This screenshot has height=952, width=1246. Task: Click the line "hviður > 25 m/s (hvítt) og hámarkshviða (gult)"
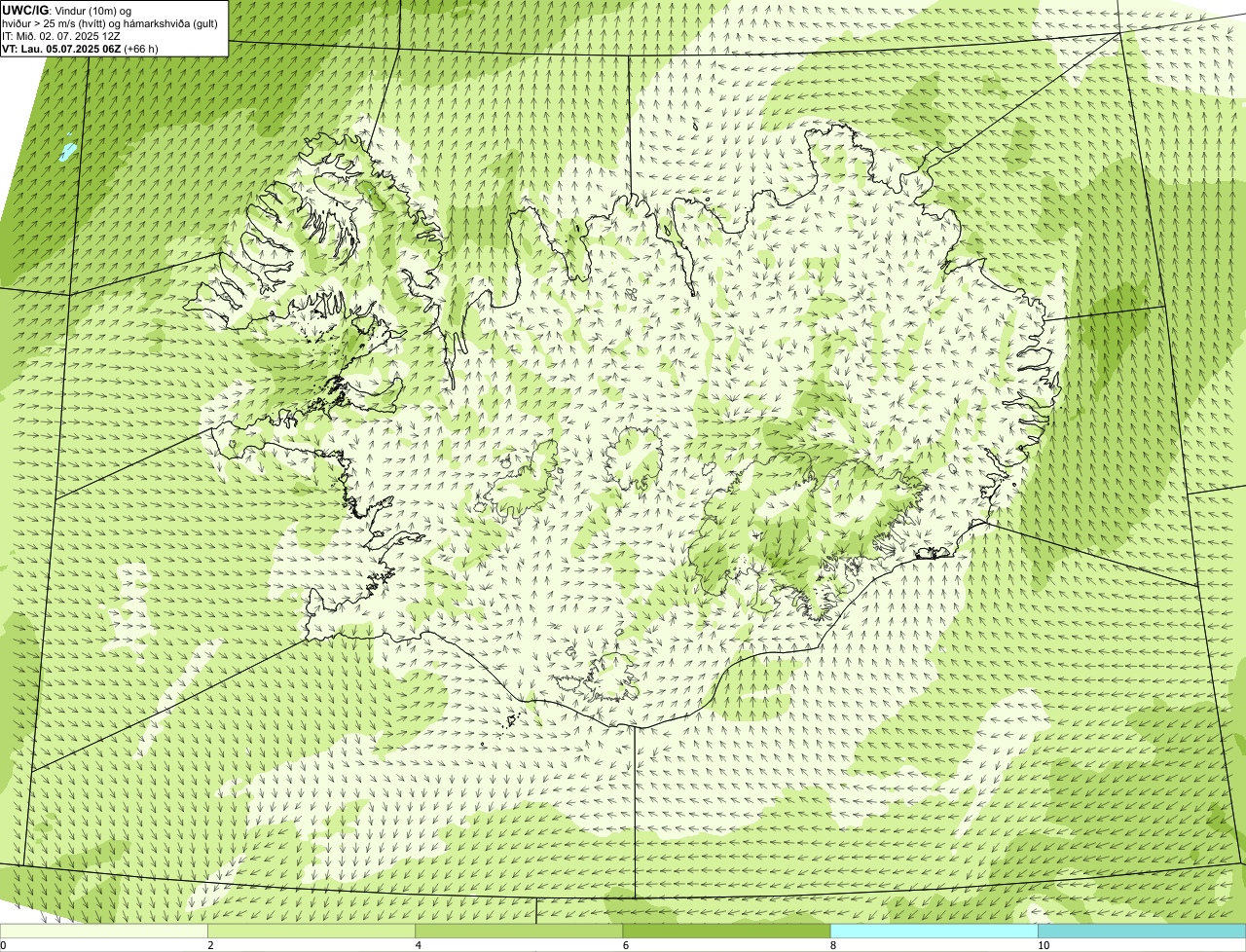click(x=110, y=23)
